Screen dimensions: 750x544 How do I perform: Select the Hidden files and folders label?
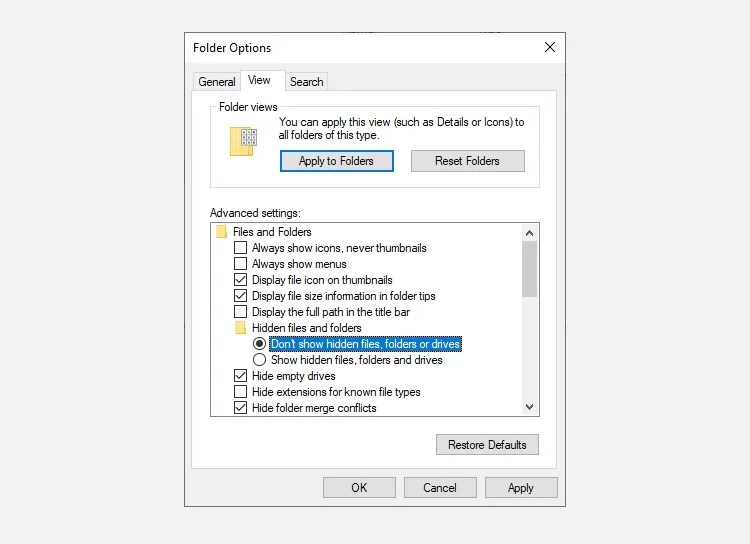pyautogui.click(x=307, y=328)
